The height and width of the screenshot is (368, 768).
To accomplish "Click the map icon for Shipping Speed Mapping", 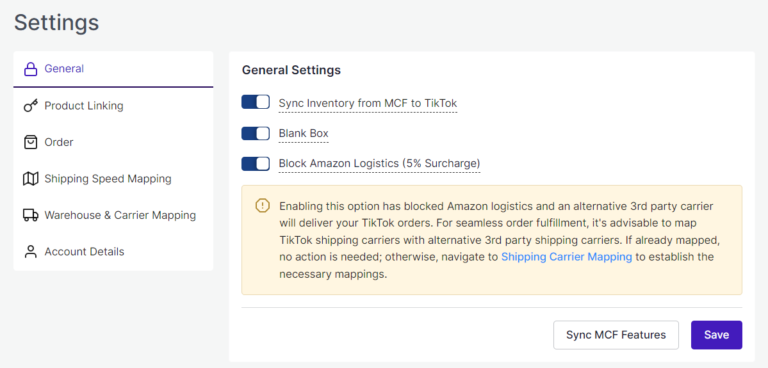I will 31,179.
